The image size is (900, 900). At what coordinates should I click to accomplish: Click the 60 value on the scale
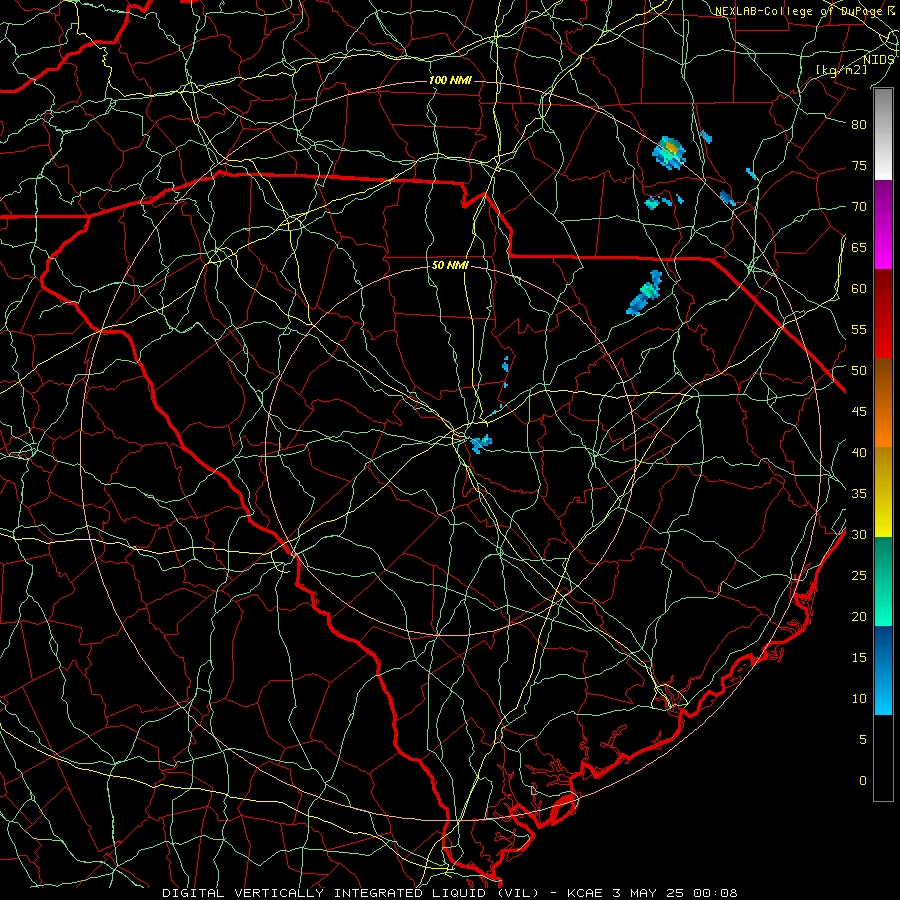(859, 289)
